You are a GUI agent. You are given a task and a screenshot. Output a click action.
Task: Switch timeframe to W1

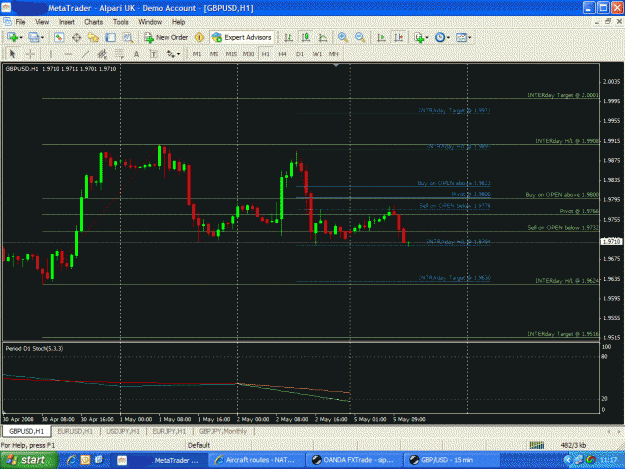point(317,54)
